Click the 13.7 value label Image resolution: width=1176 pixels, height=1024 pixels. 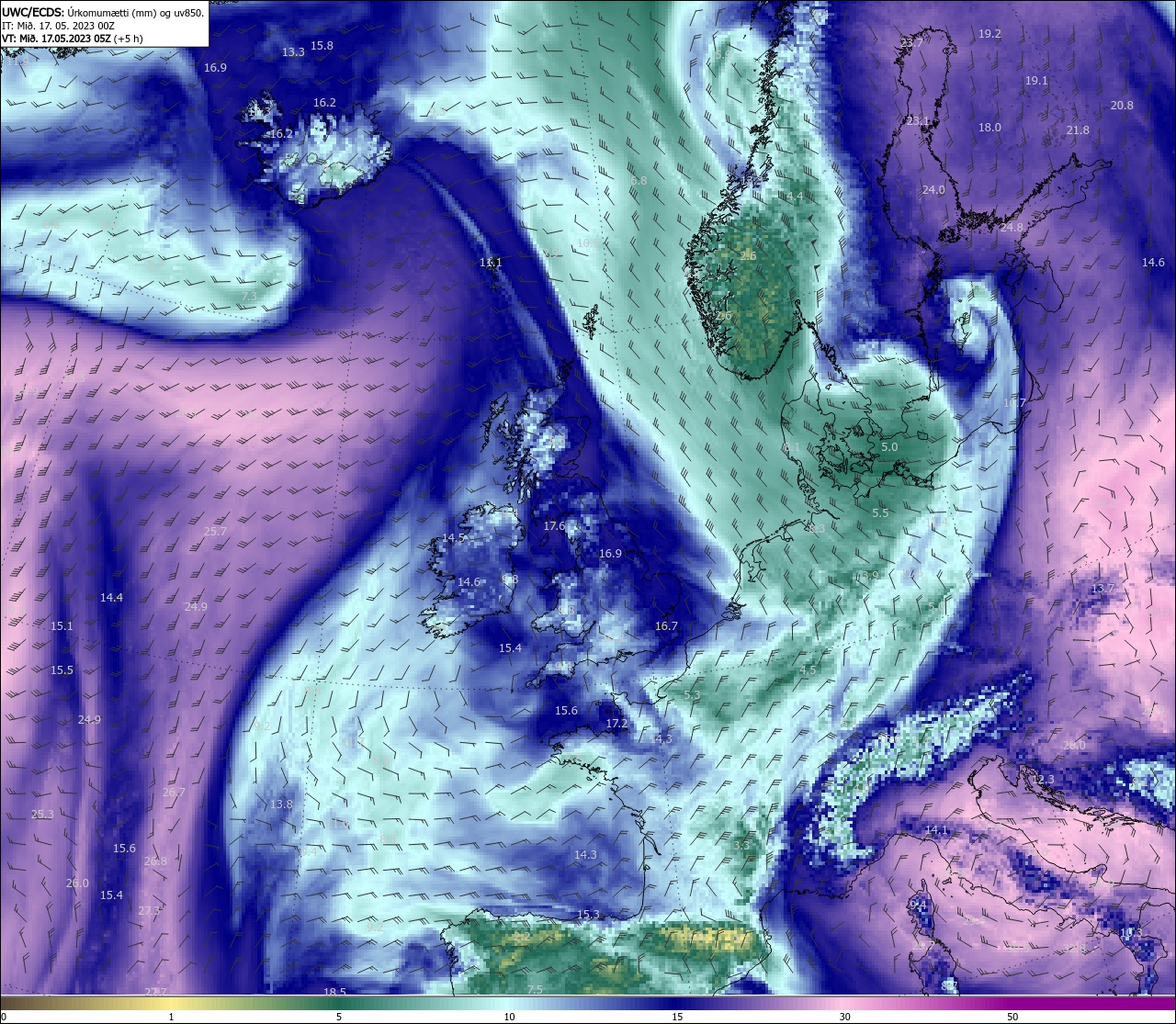[1102, 589]
